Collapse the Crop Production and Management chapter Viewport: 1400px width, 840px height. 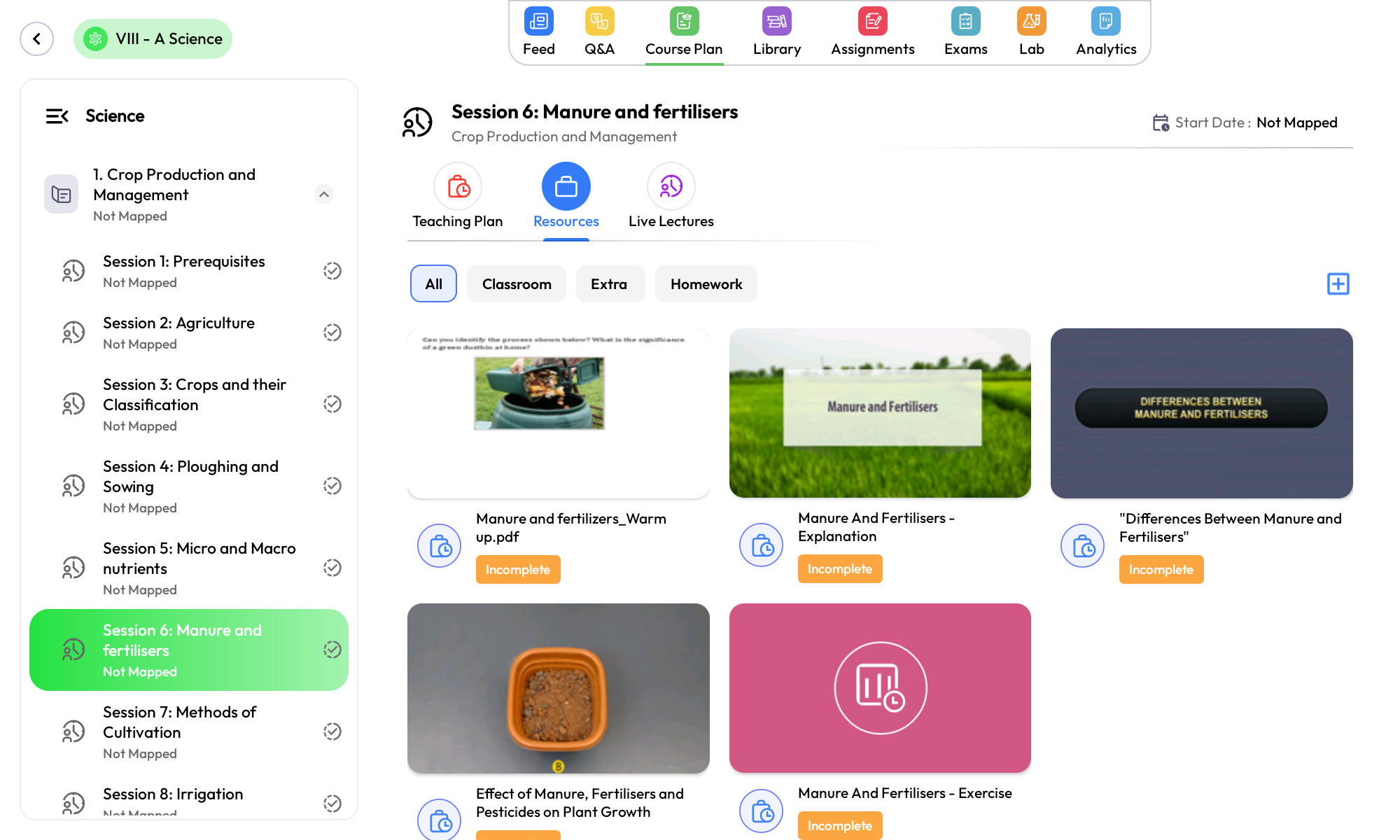click(x=323, y=195)
